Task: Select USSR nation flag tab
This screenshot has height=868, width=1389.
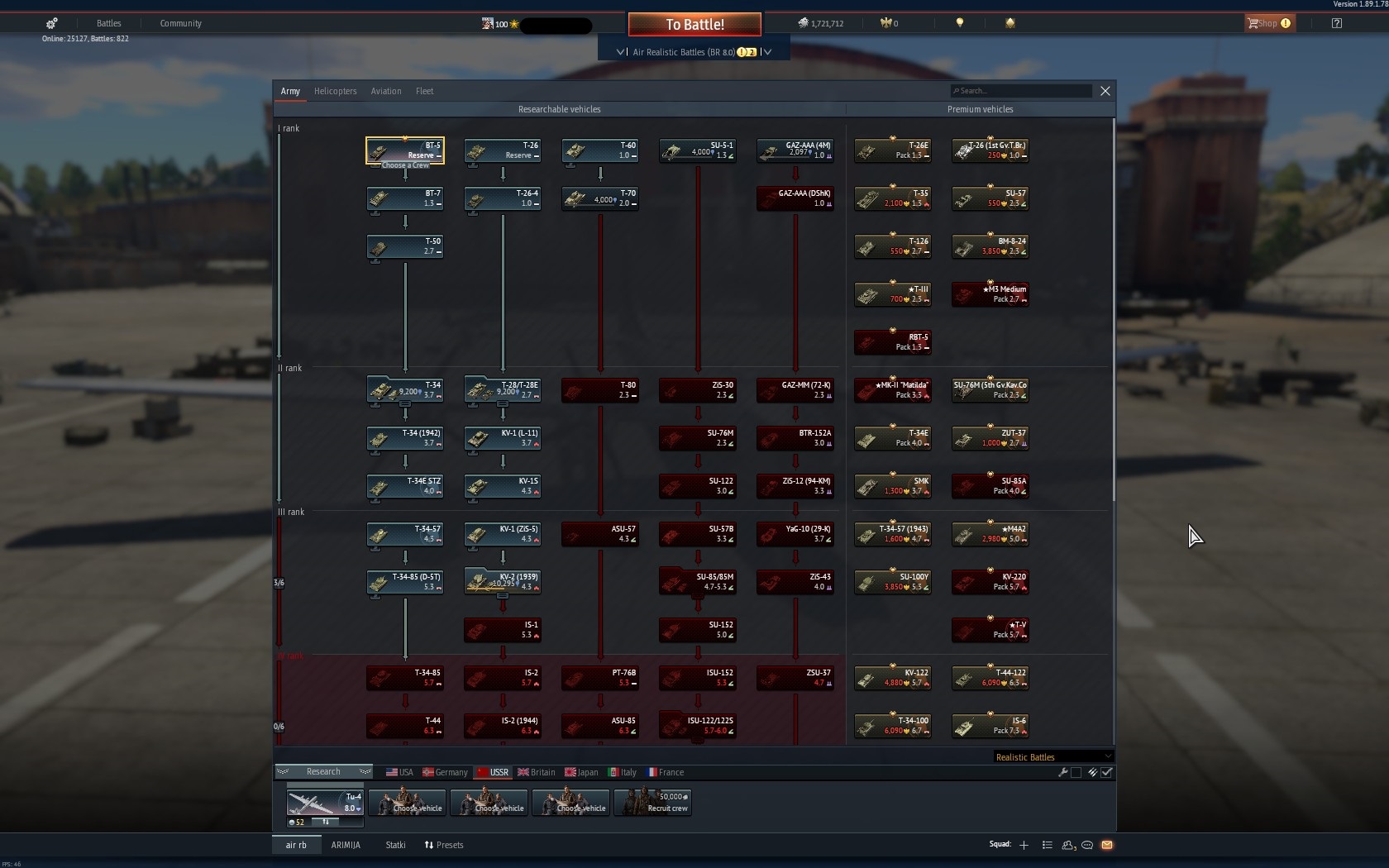Action: pyautogui.click(x=493, y=772)
